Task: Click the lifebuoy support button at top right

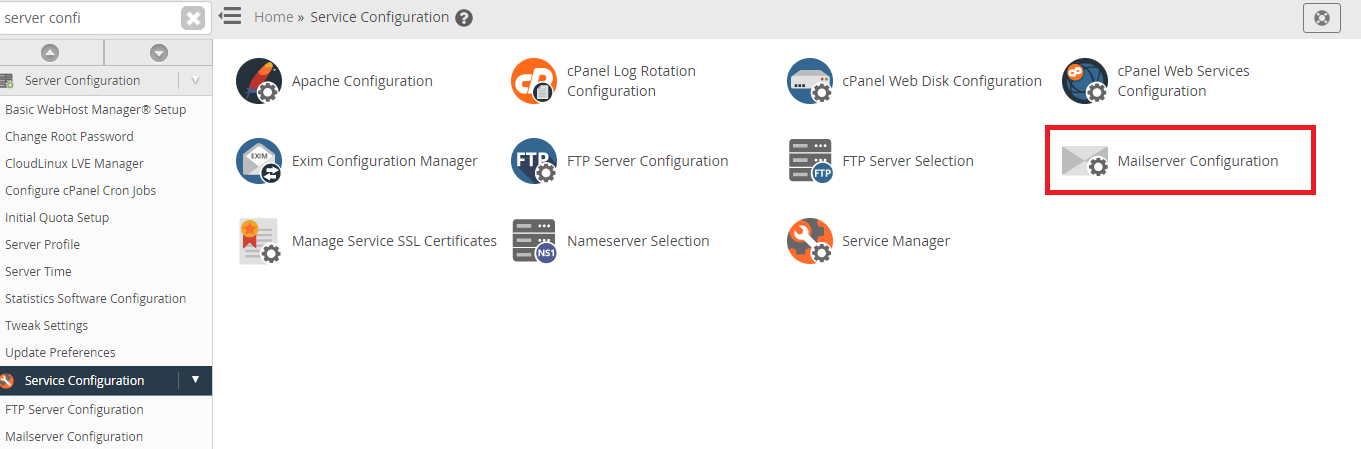Action: (1322, 18)
